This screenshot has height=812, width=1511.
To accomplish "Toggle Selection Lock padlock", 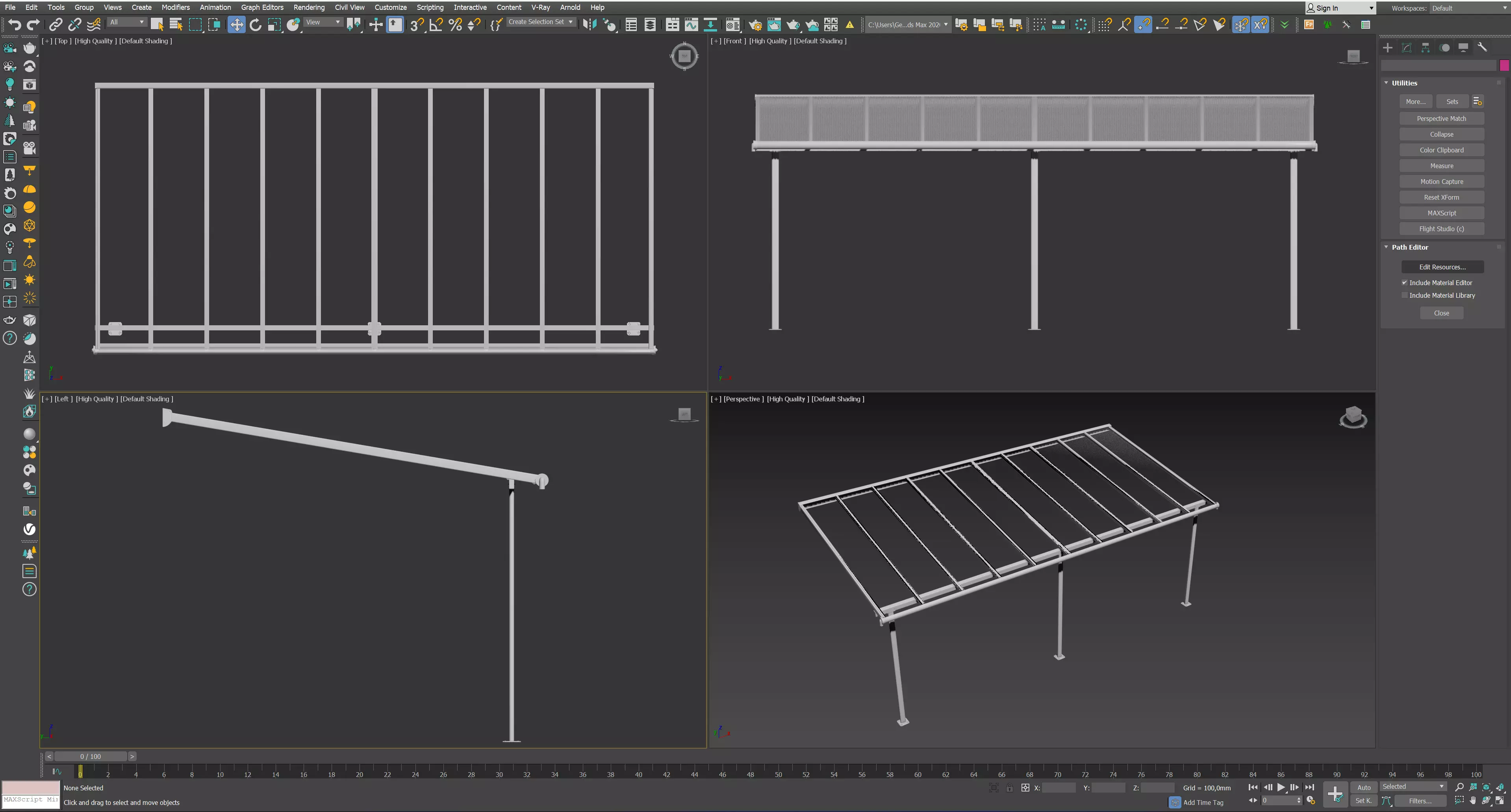I will 1009,788.
